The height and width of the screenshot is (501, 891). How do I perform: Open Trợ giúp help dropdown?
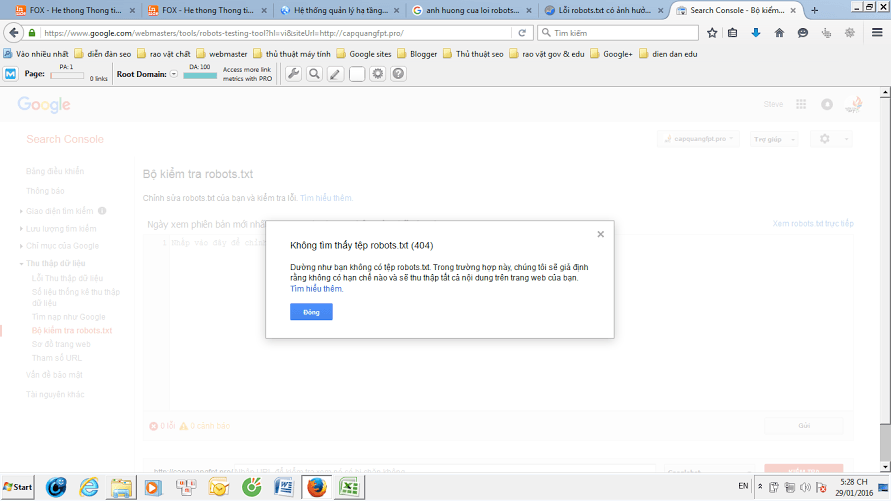click(x=773, y=139)
